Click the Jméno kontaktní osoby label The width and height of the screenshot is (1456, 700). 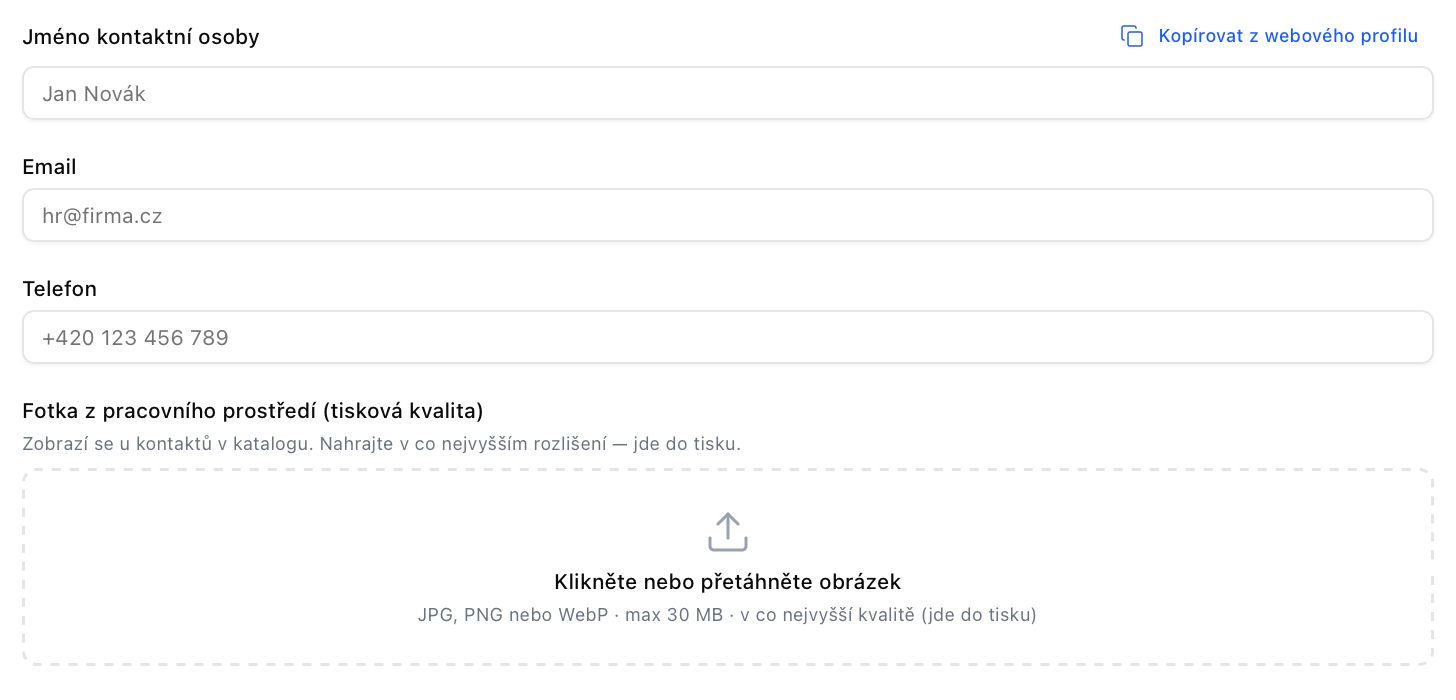pos(141,37)
